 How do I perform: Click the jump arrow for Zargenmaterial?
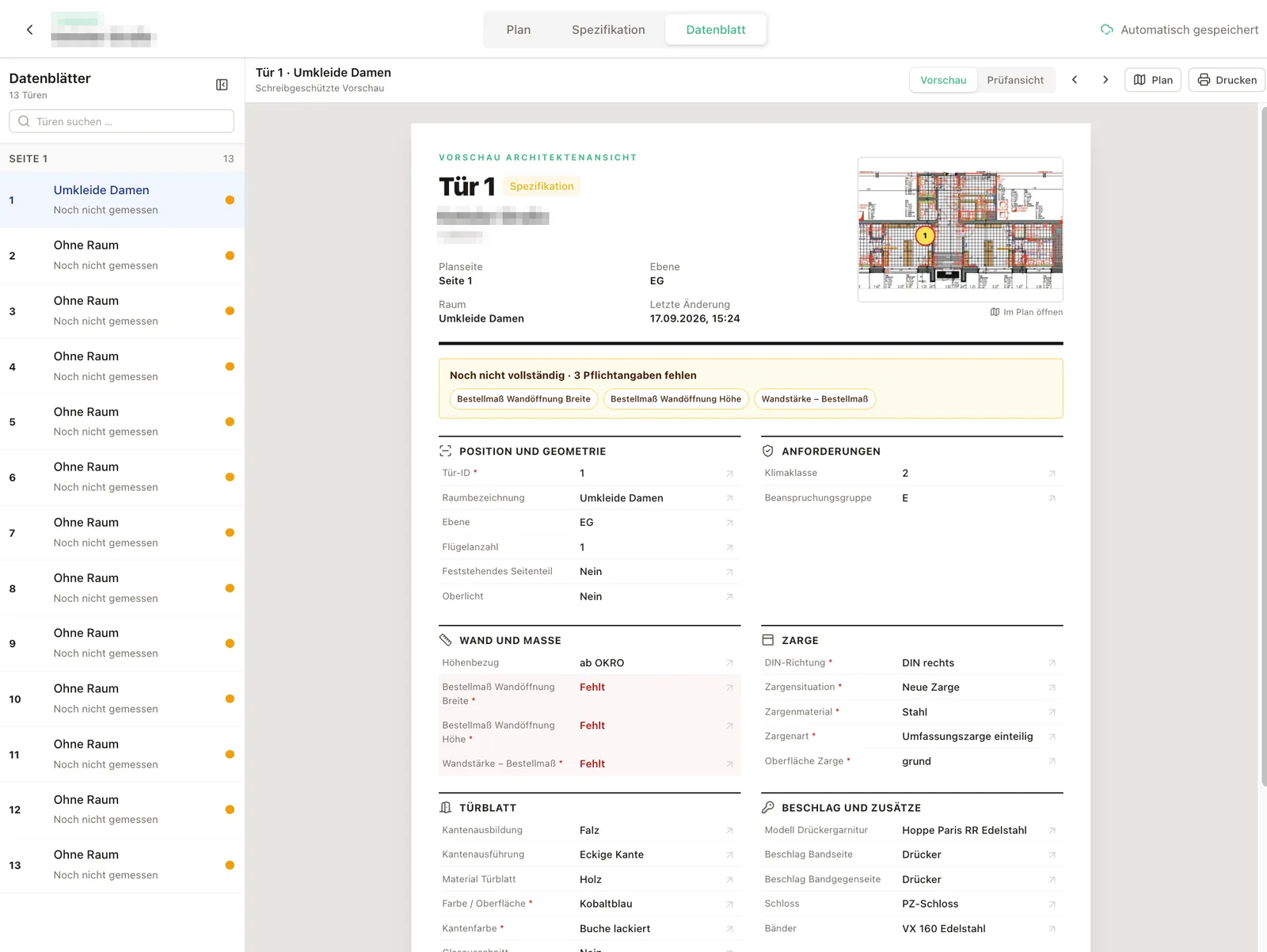(1052, 712)
